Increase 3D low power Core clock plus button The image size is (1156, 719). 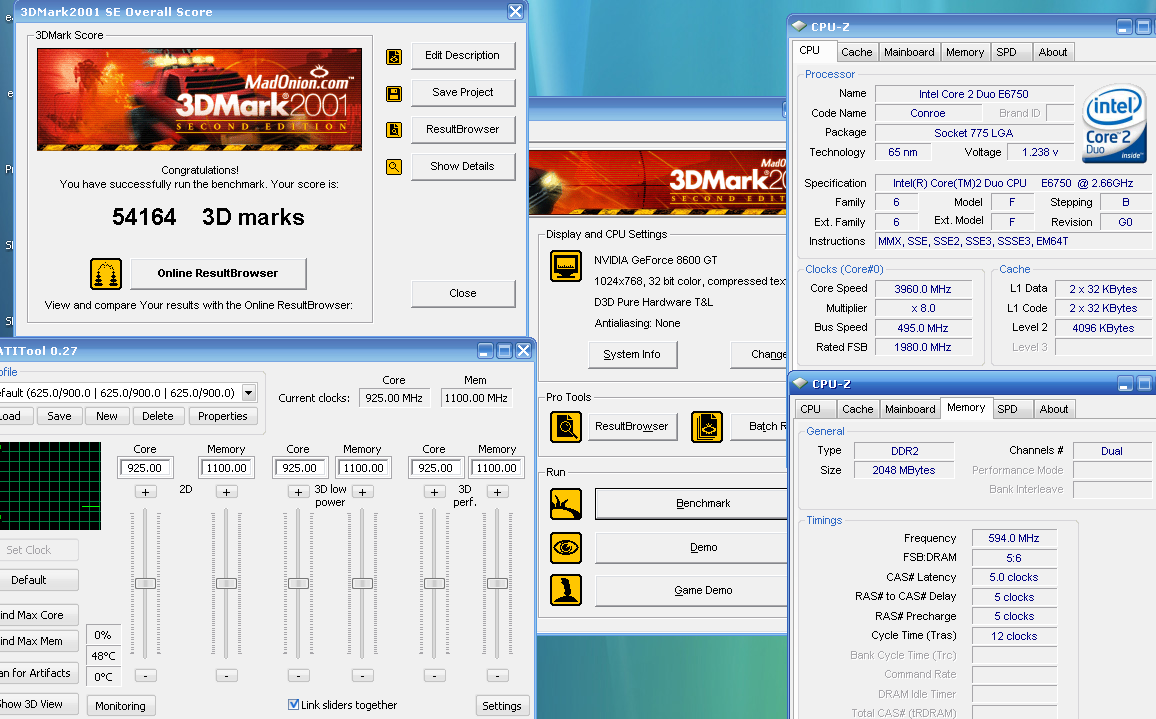click(x=298, y=492)
